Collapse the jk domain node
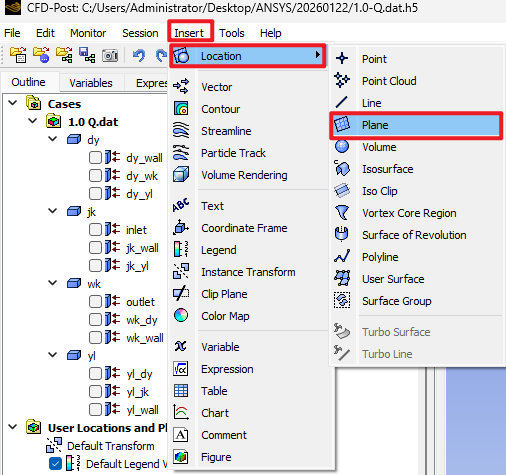The image size is (506, 475). pyautogui.click(x=53, y=211)
